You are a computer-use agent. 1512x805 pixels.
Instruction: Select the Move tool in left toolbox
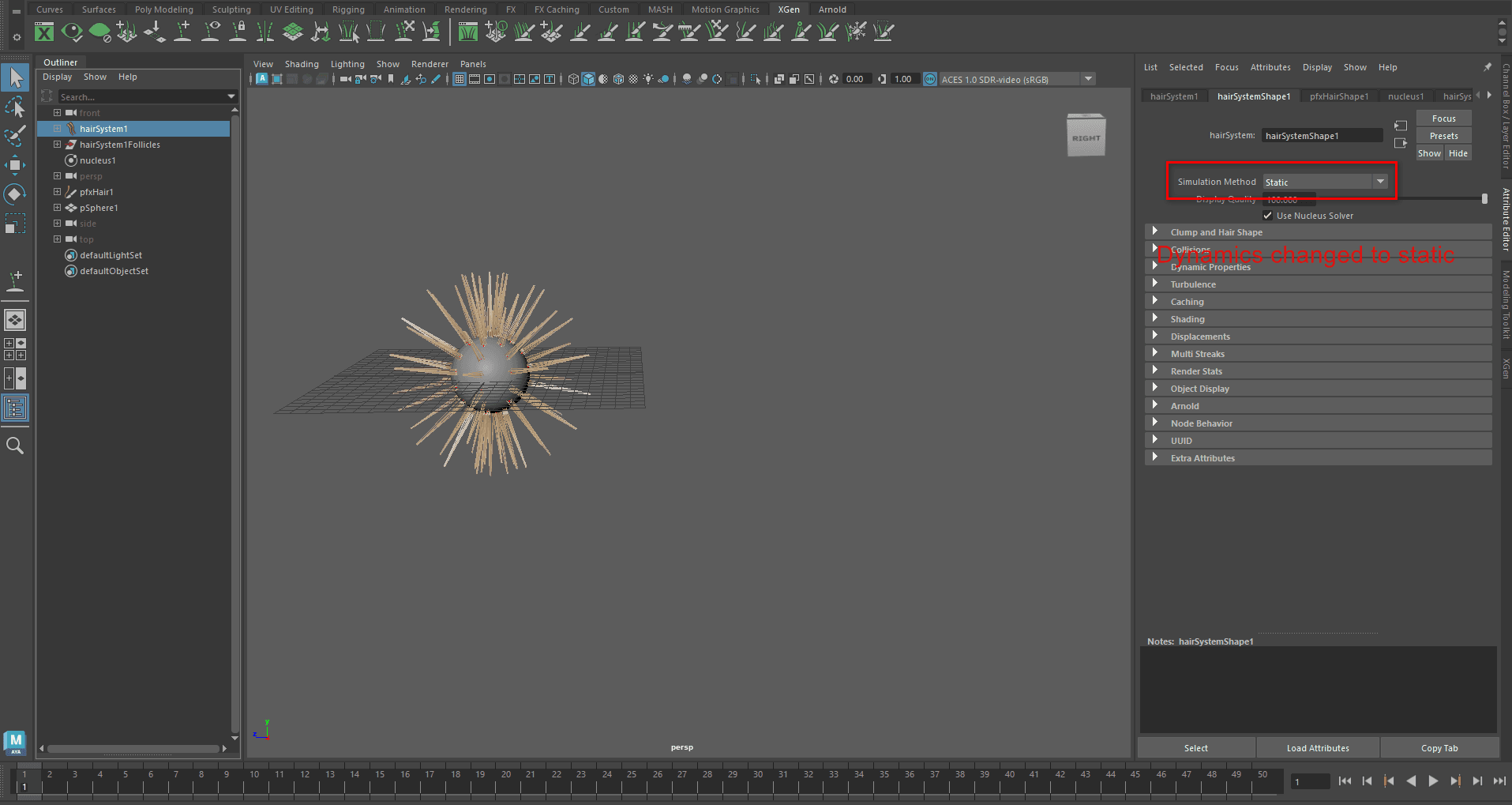15,165
